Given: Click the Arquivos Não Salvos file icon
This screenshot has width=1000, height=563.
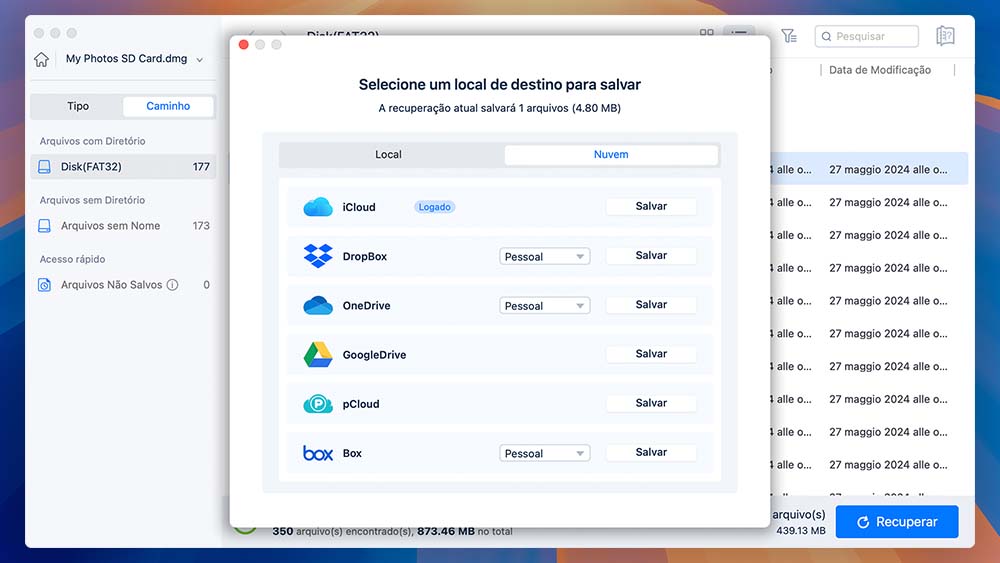Looking at the screenshot, I should click(44, 284).
